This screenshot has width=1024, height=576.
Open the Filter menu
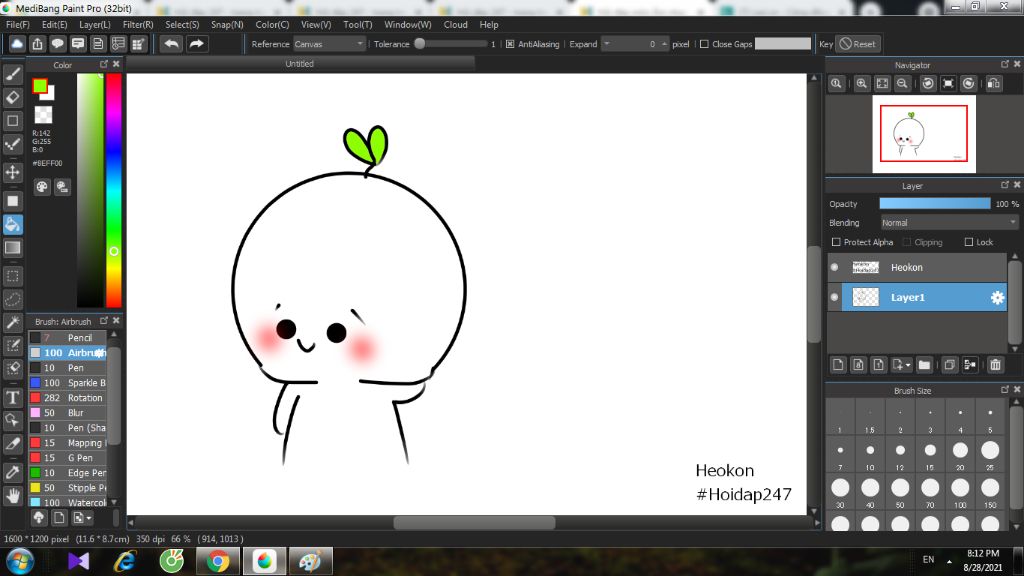point(138,25)
